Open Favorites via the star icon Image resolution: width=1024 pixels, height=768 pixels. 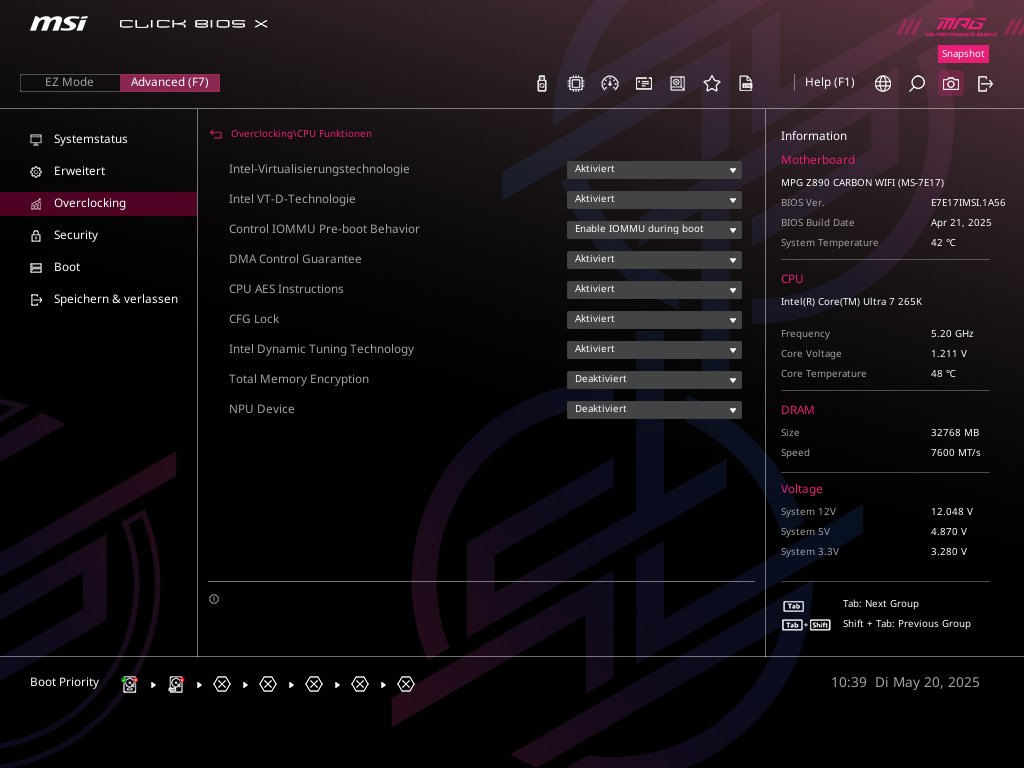pos(711,84)
